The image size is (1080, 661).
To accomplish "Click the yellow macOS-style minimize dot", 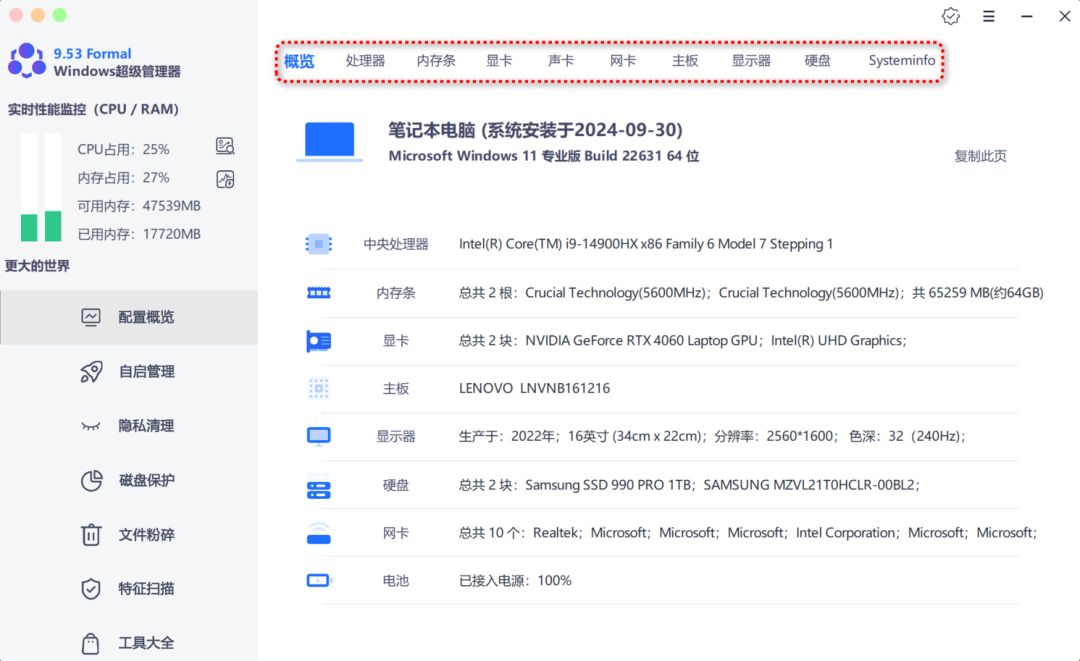I will (x=38, y=15).
